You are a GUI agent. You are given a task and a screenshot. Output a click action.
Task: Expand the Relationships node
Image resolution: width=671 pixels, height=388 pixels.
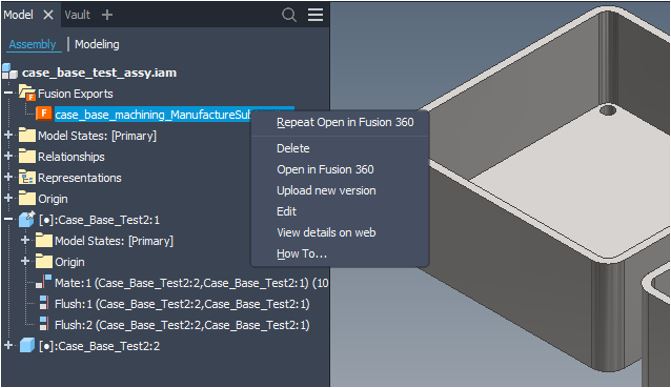(x=8, y=156)
